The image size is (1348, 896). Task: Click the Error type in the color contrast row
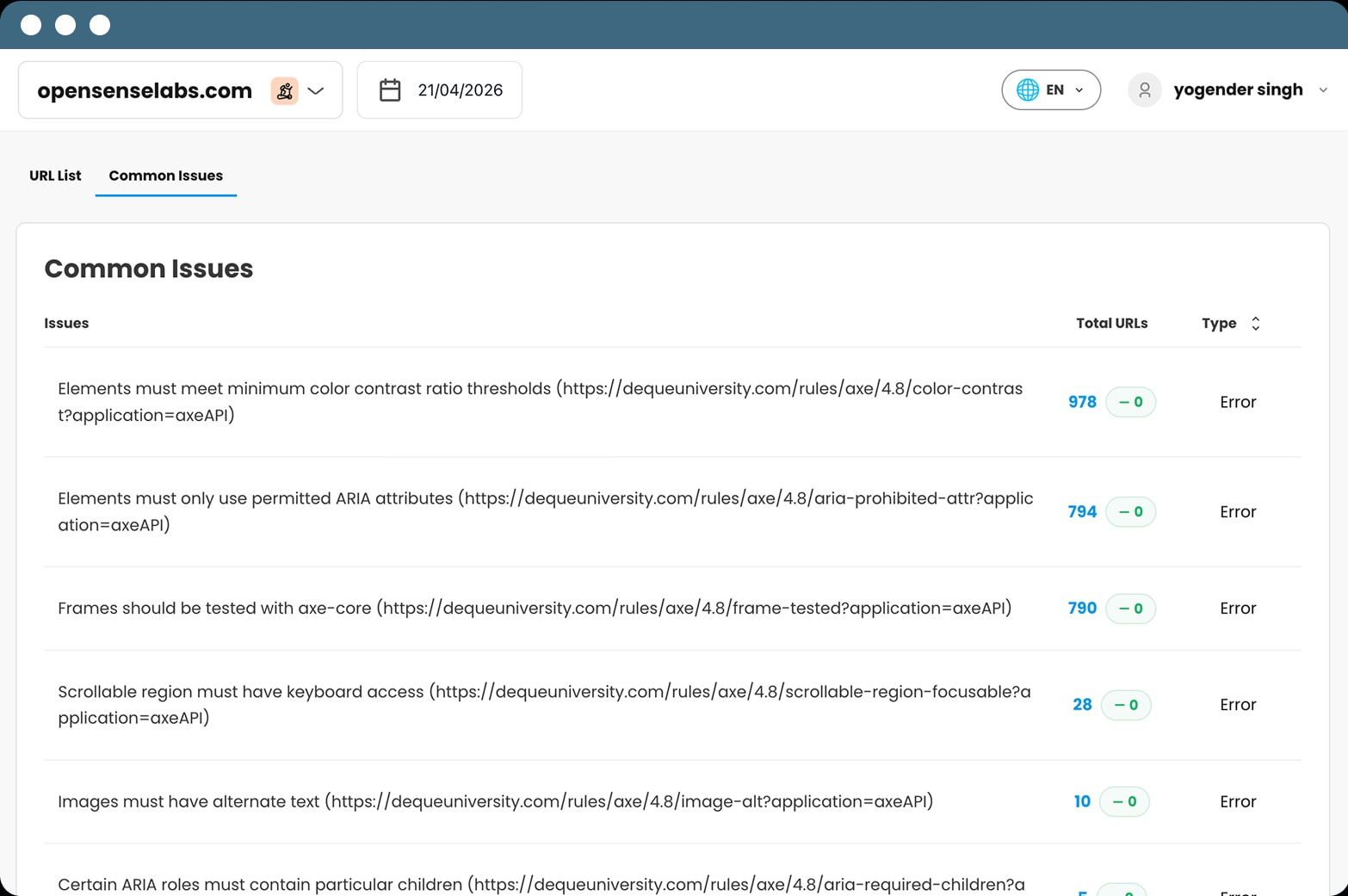[1238, 402]
